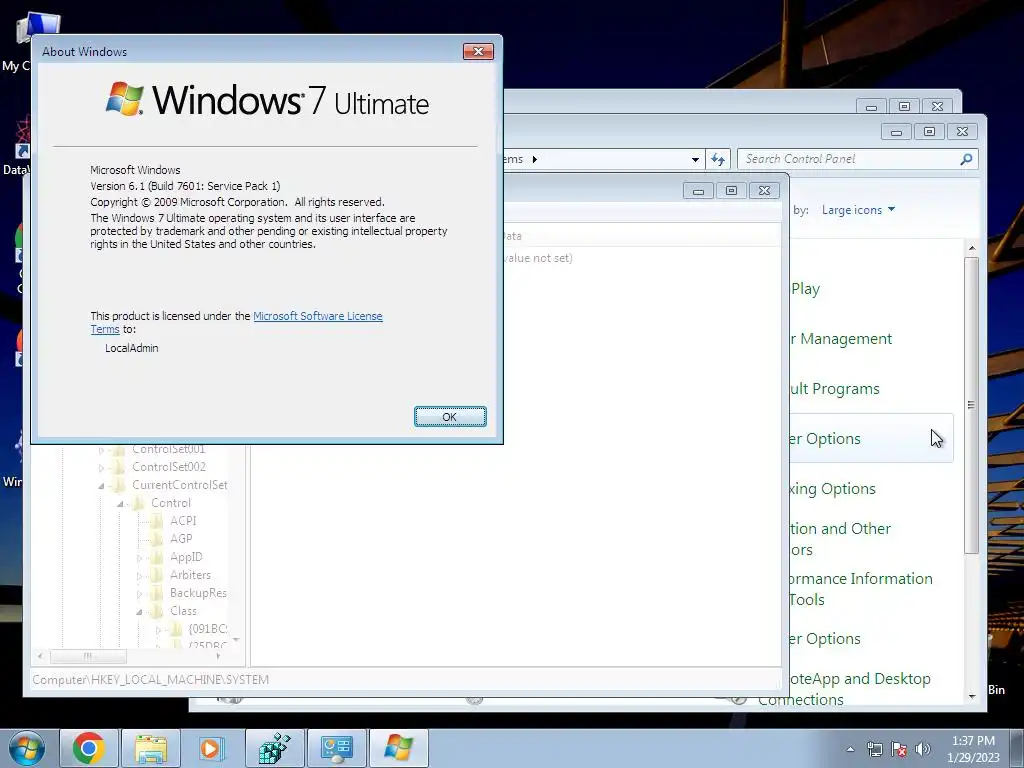Maximize the Registry Editor window
Screen dimensions: 1024x768
(x=731, y=191)
